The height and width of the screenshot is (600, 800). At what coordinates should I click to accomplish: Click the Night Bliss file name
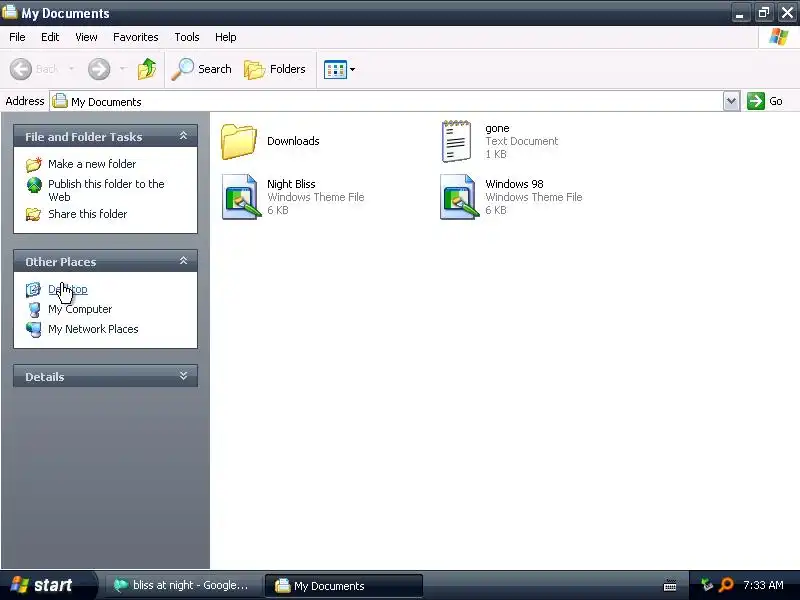pos(291,184)
